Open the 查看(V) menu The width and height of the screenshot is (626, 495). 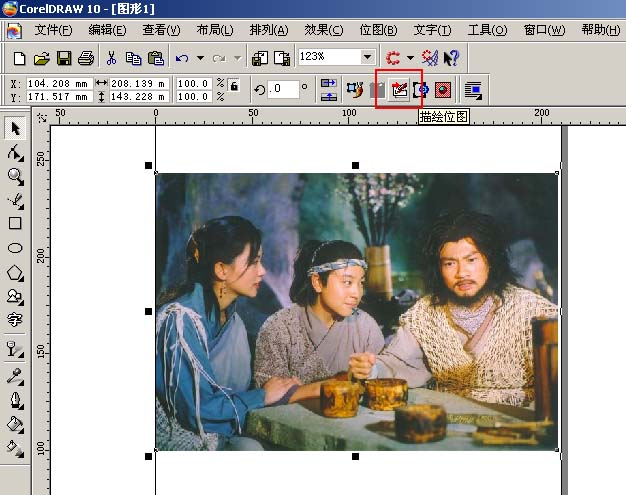pyautogui.click(x=161, y=30)
